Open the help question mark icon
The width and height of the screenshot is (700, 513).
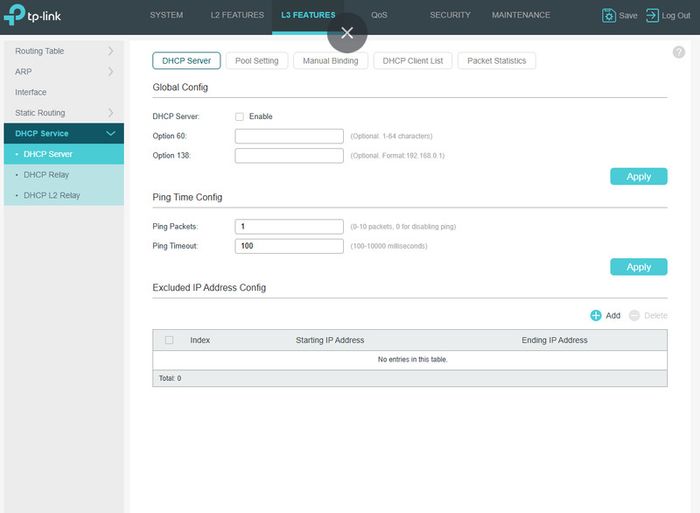click(679, 52)
